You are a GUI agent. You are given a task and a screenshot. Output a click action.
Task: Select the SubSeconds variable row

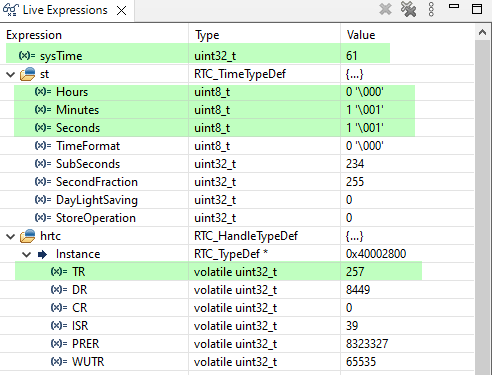237,164
